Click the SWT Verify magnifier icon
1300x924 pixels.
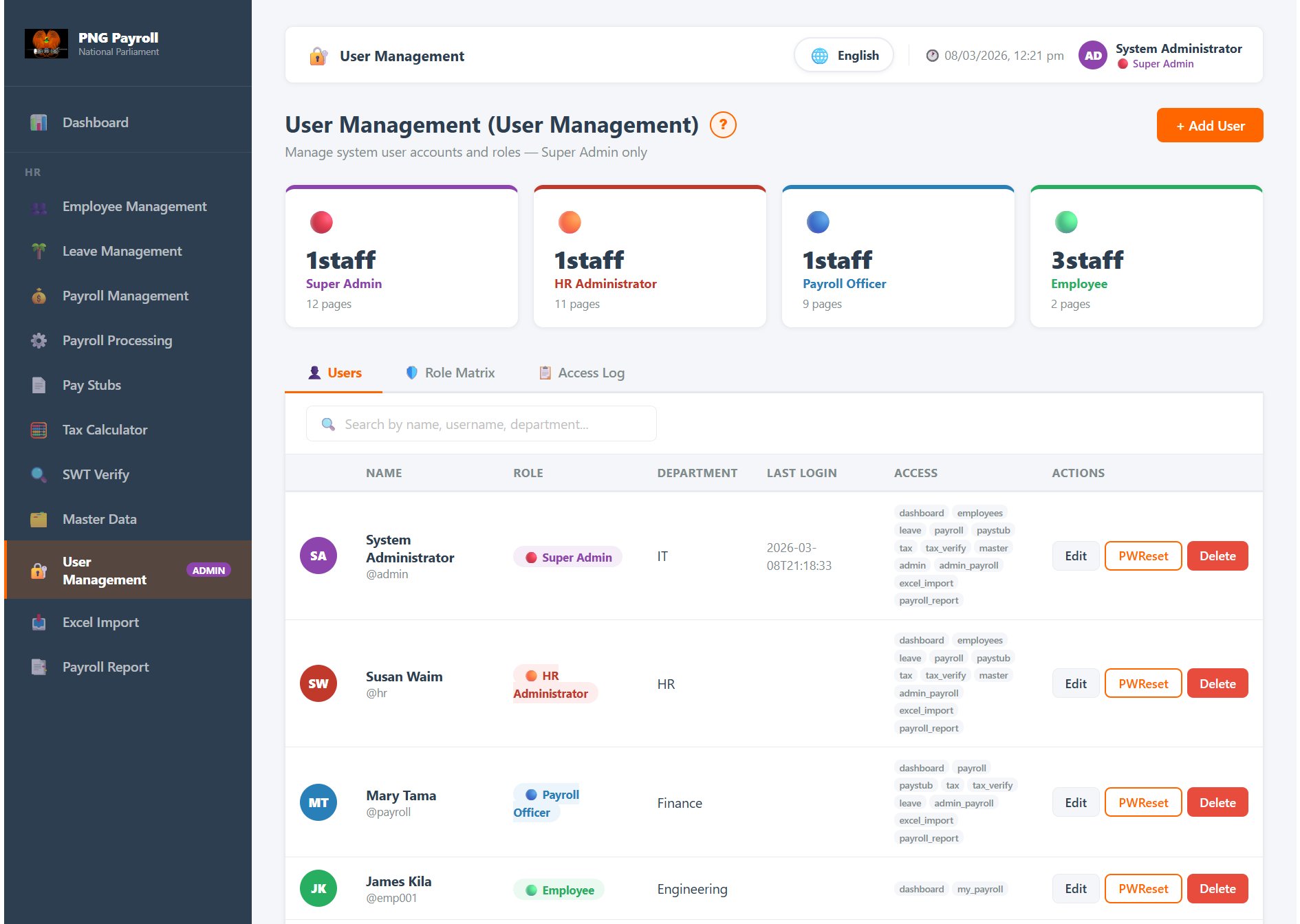pyautogui.click(x=39, y=475)
